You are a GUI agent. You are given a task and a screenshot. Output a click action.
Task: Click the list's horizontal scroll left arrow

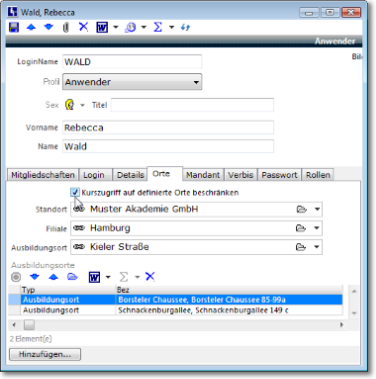coord(14,324)
